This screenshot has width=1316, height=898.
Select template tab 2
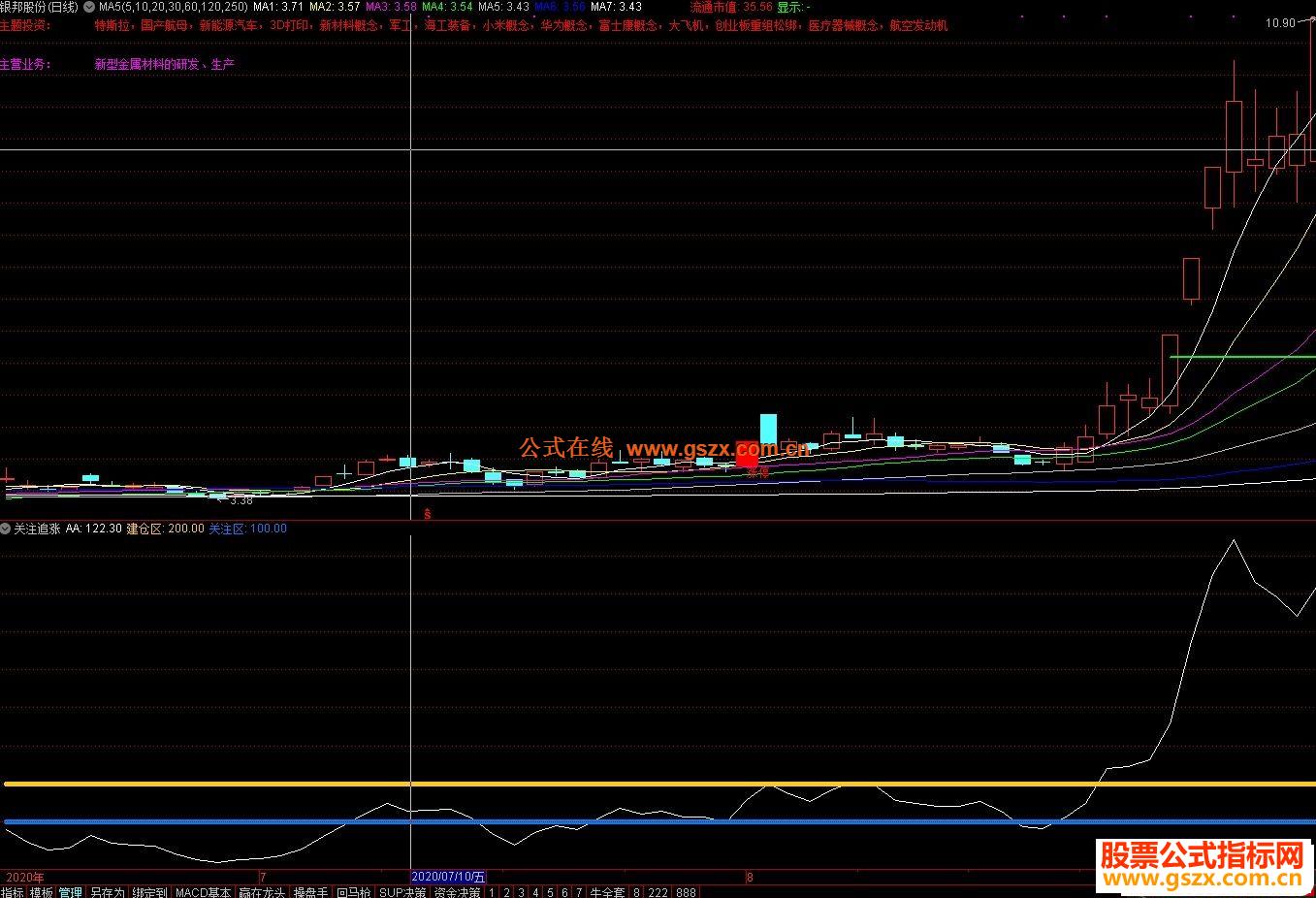pos(506,892)
